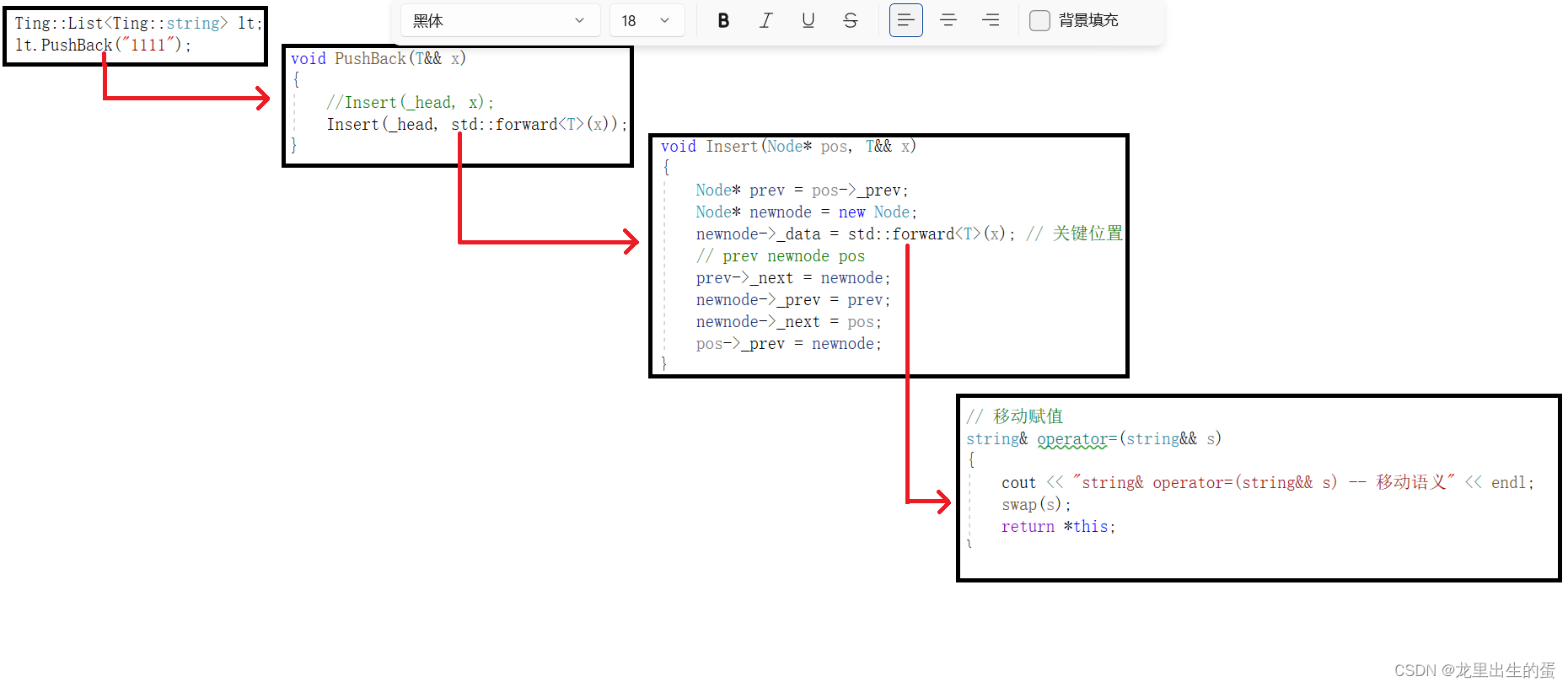Click the line 'void PushBack(T&& x)'
This screenshot has width=1568, height=687.
click(379, 58)
